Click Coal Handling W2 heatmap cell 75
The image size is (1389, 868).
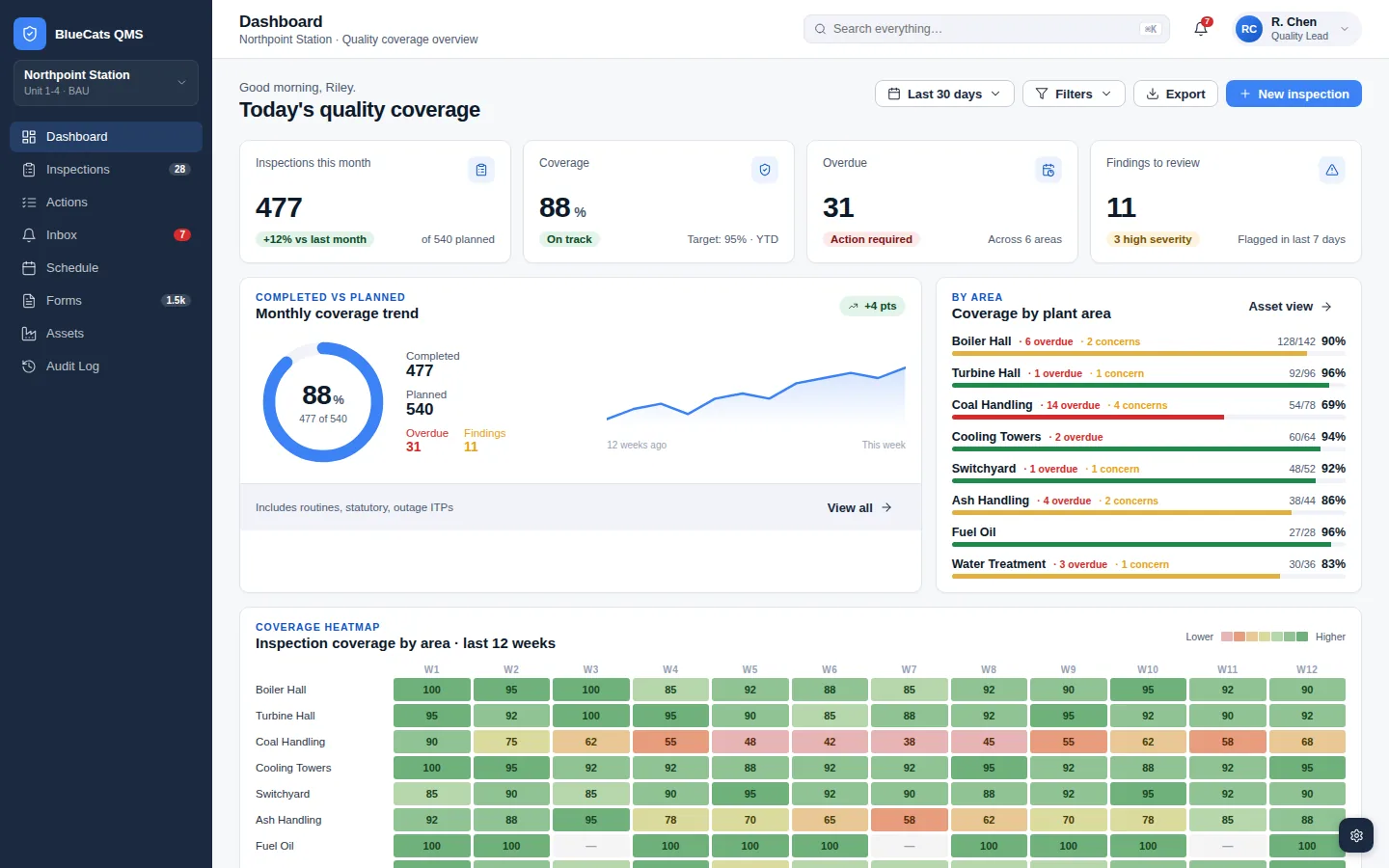click(x=511, y=742)
